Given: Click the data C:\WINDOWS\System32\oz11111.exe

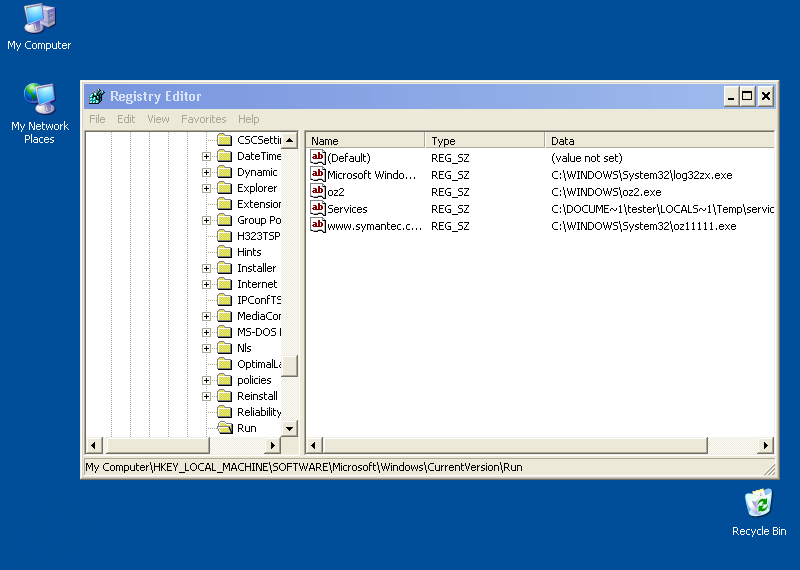Looking at the screenshot, I should tap(644, 226).
